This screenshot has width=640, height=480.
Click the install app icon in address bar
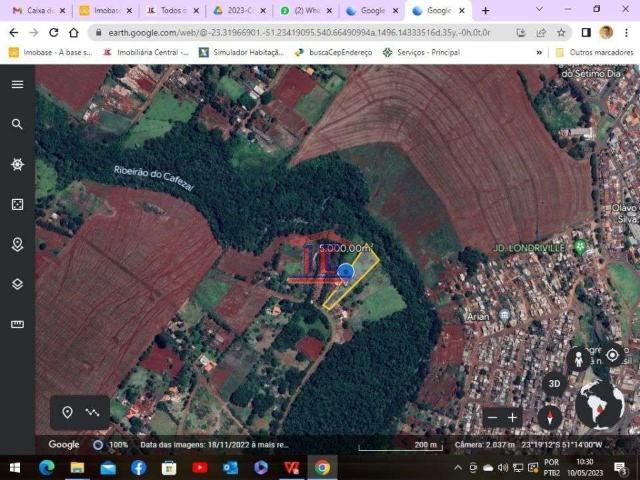tap(521, 33)
